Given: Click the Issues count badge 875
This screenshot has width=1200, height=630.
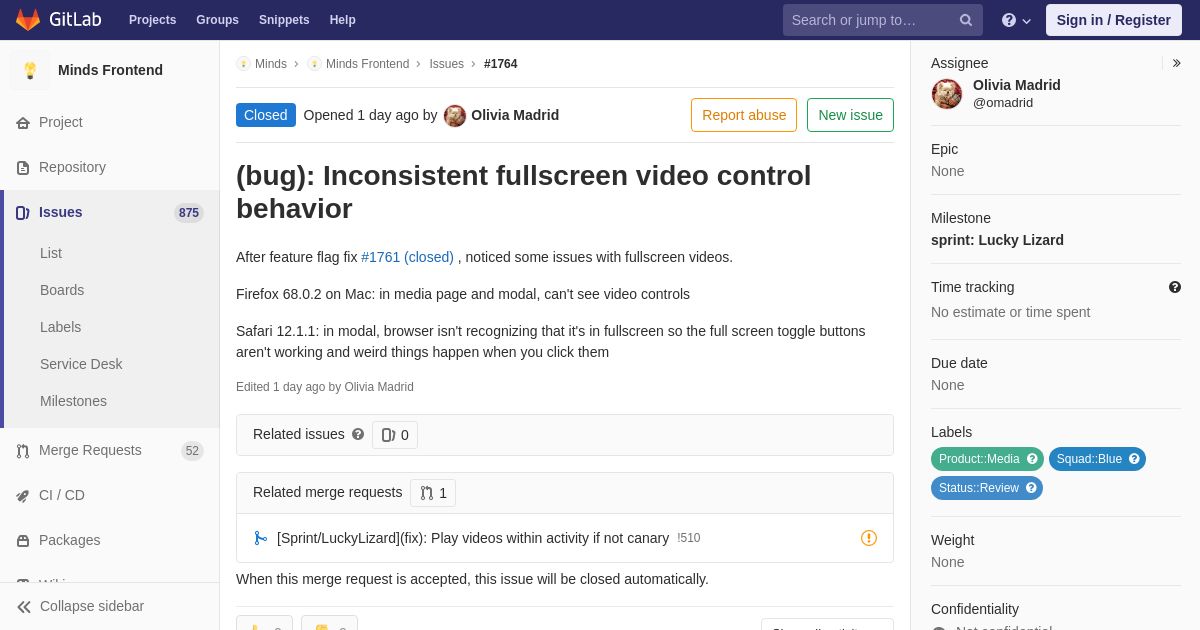Looking at the screenshot, I should pyautogui.click(x=189, y=213).
